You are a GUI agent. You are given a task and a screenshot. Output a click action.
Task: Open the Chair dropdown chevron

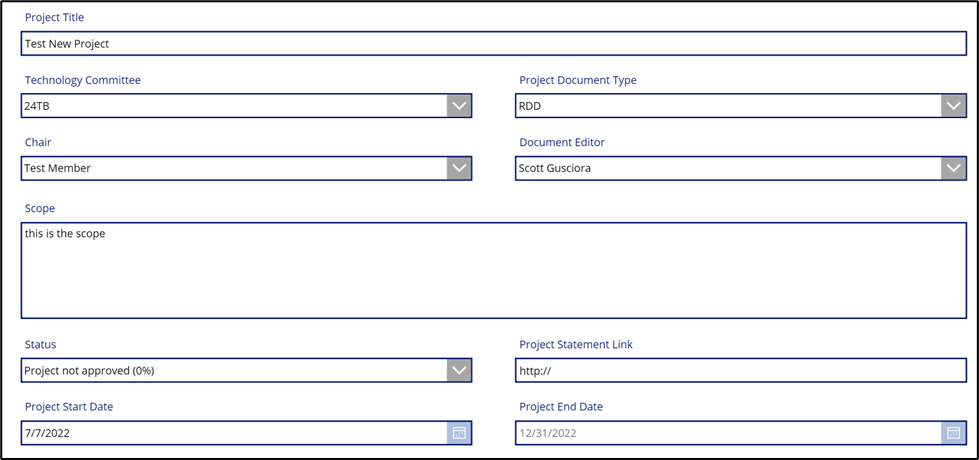coord(459,168)
